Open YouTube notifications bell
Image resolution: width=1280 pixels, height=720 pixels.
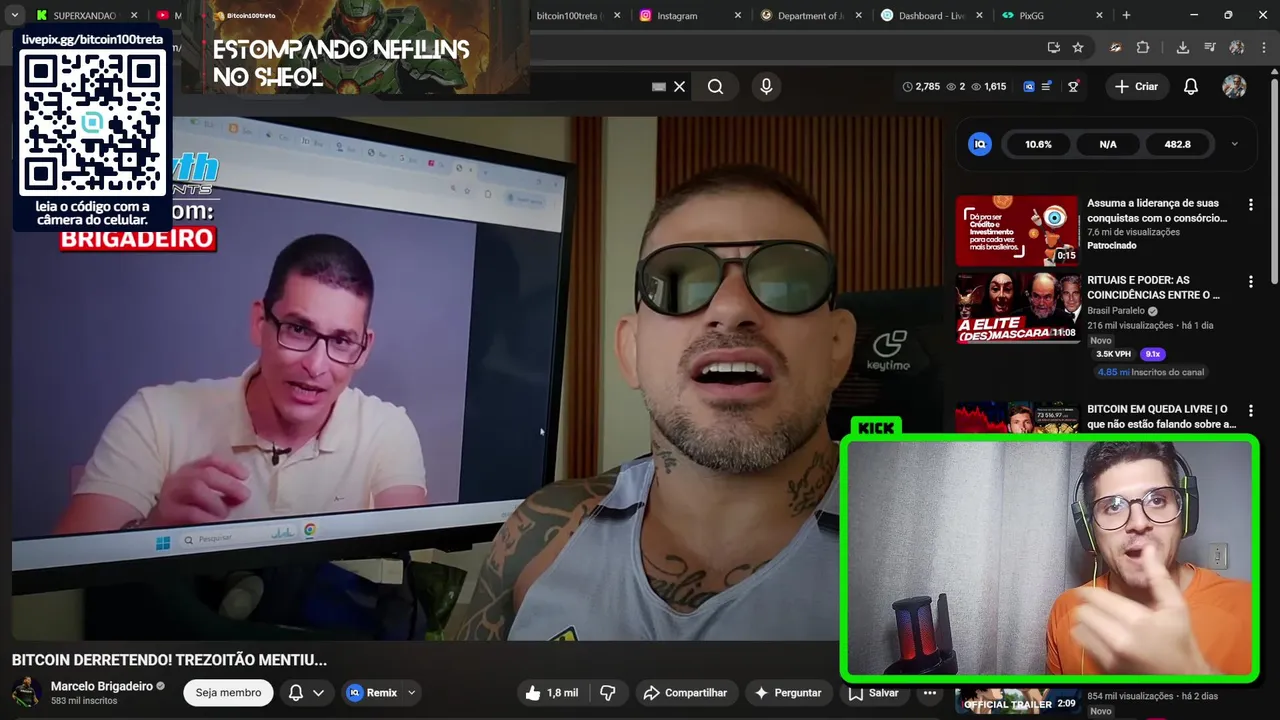[x=1191, y=87]
